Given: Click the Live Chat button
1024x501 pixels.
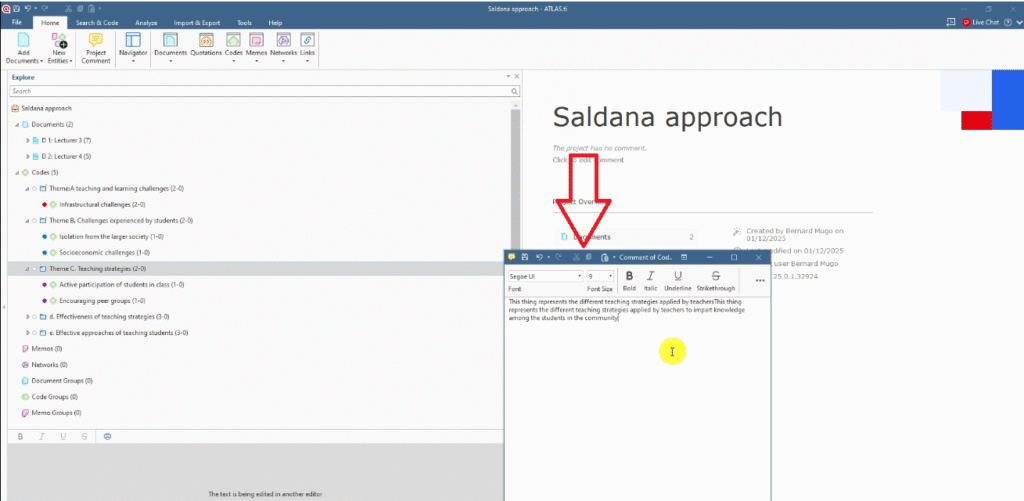Looking at the screenshot, I should coord(980,22).
